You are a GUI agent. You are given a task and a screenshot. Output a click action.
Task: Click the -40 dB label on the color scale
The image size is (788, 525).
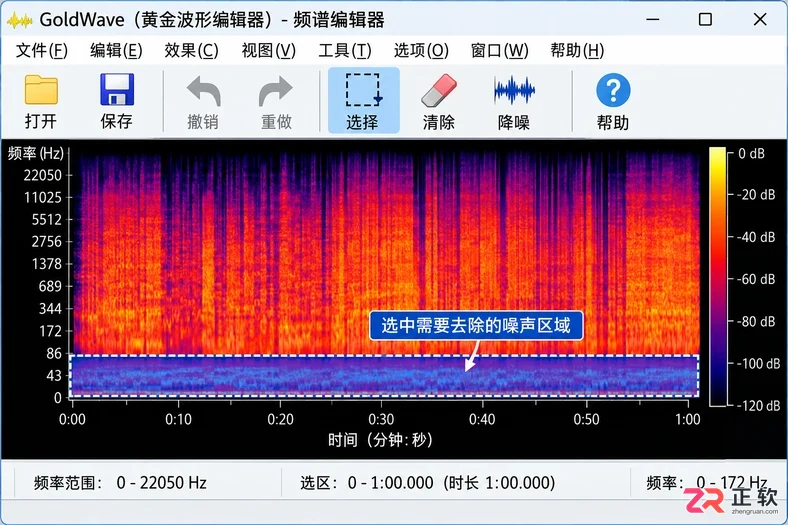tap(756, 237)
